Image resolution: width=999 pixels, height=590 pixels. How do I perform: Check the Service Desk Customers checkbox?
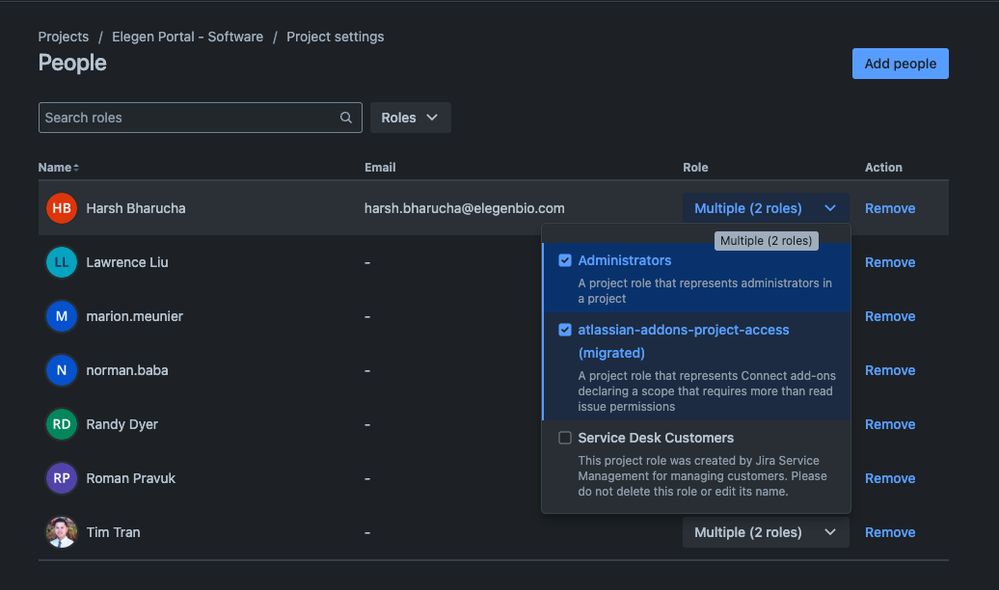pyautogui.click(x=565, y=438)
